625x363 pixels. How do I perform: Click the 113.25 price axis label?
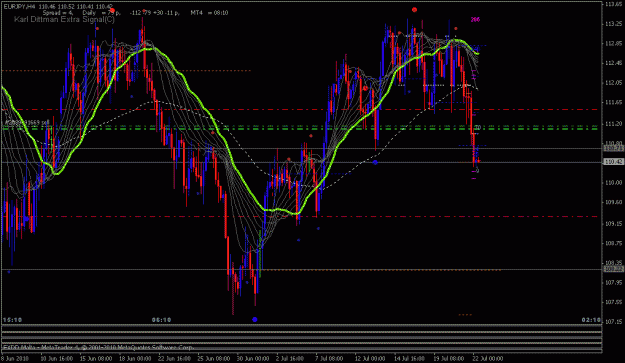tap(613, 24)
